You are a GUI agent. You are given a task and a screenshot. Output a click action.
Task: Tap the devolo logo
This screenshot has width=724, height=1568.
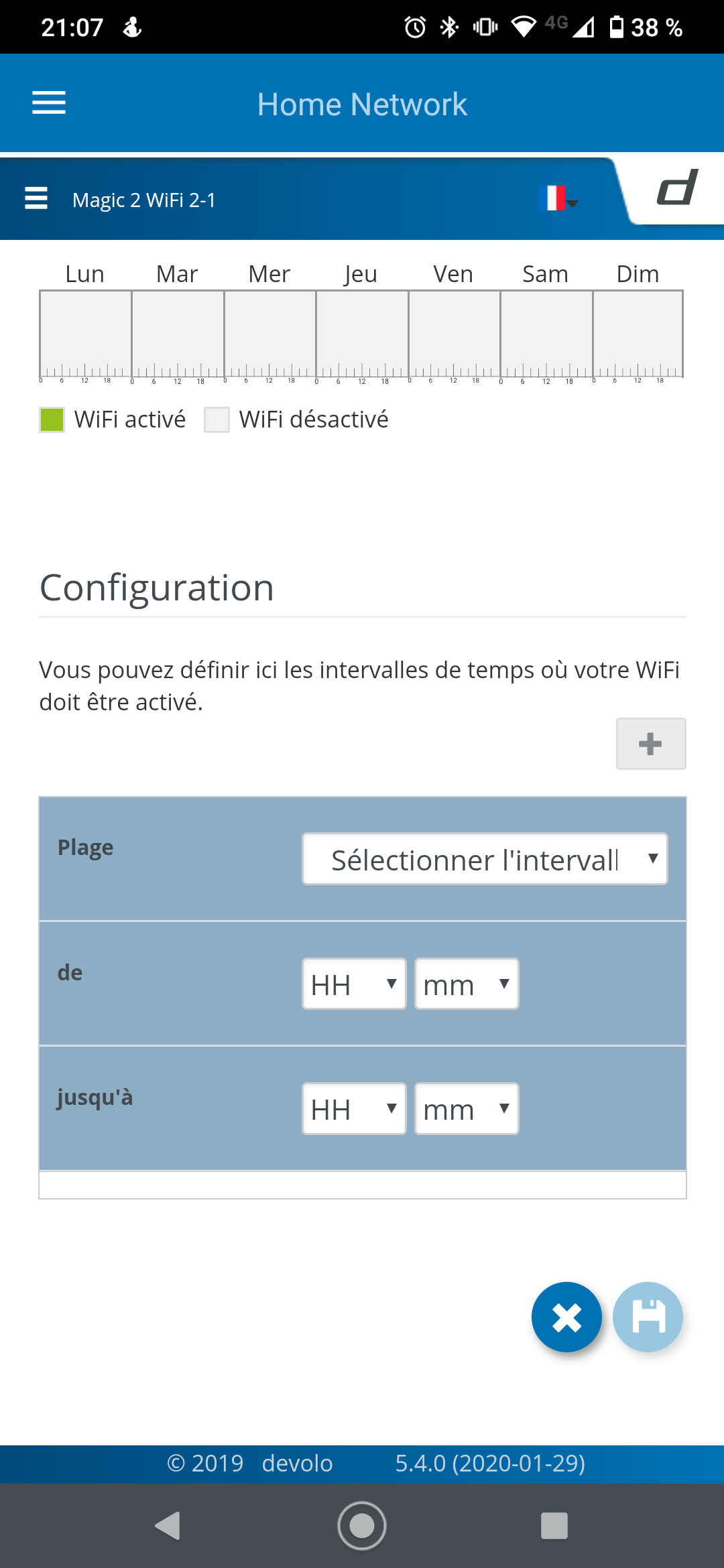(x=677, y=188)
